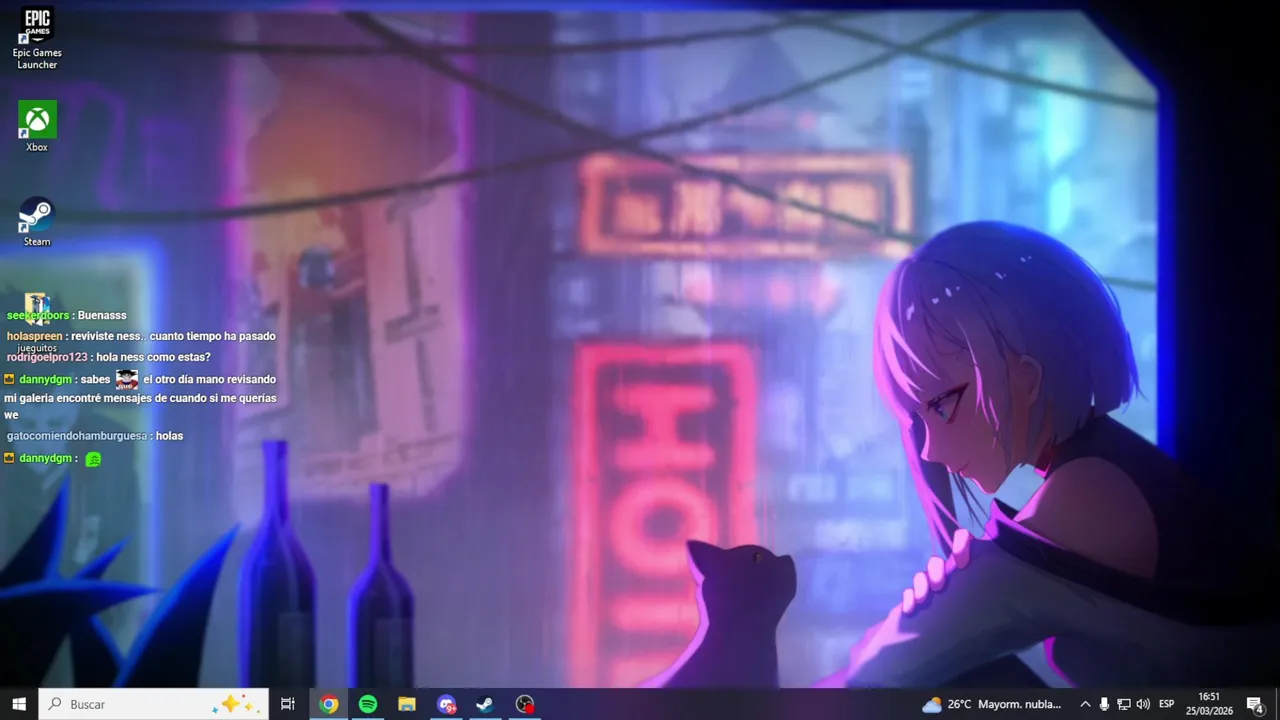Switch the ESP input language indicator
Image resolution: width=1280 pixels, height=720 pixels.
click(x=1166, y=704)
